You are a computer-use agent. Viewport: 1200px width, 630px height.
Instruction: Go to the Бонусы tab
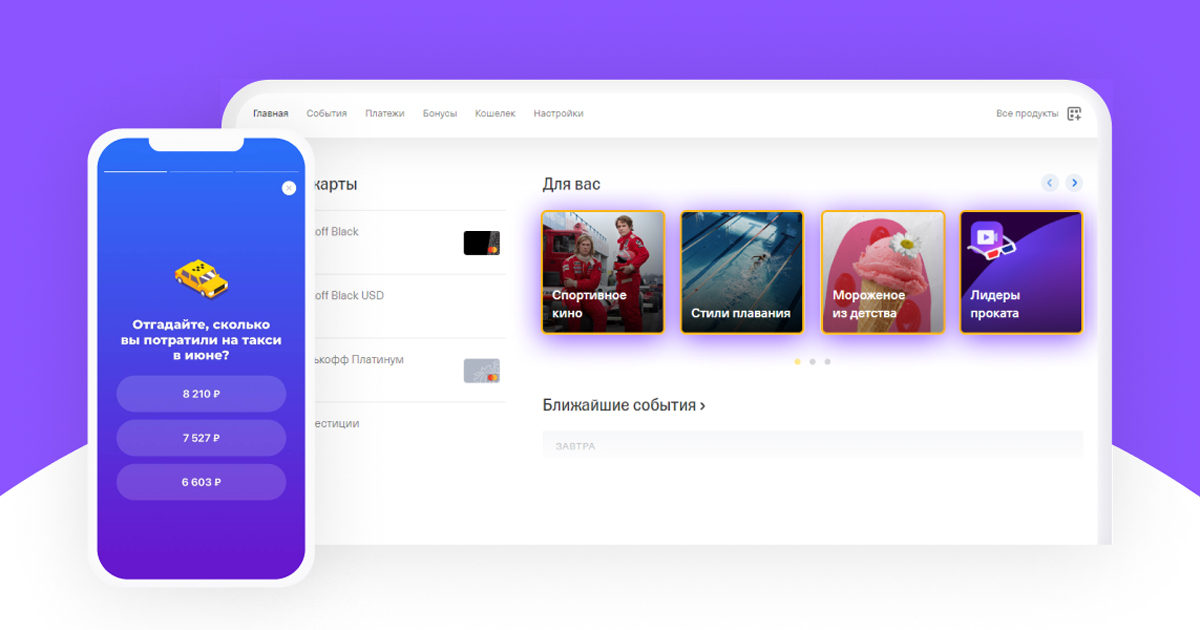(440, 113)
